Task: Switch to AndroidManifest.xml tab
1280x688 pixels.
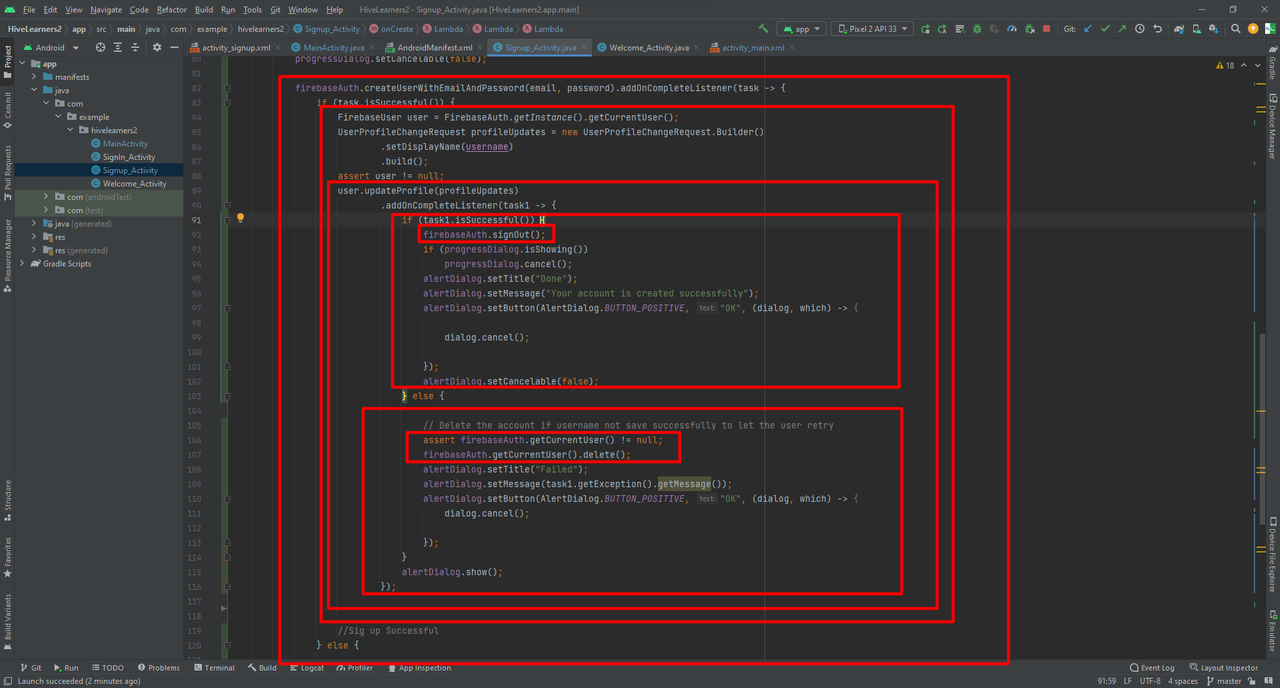Action: click(x=434, y=47)
